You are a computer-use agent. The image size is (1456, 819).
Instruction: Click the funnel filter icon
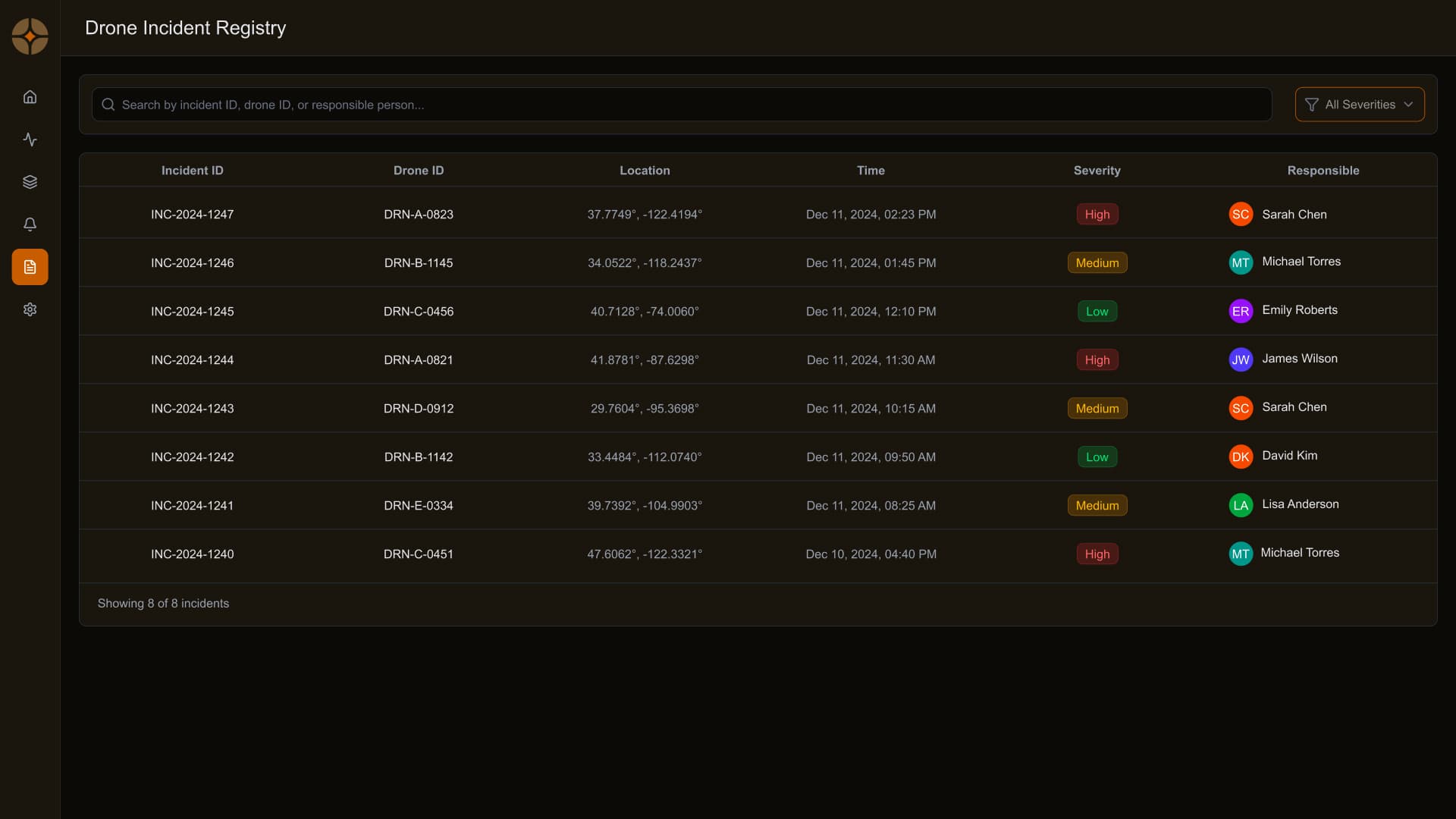(1311, 105)
